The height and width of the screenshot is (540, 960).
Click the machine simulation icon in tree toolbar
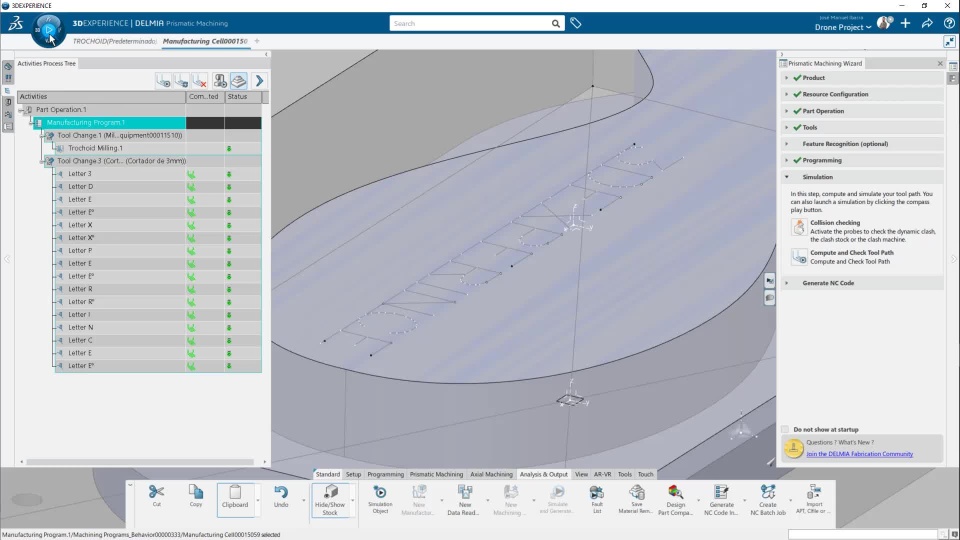pos(220,81)
